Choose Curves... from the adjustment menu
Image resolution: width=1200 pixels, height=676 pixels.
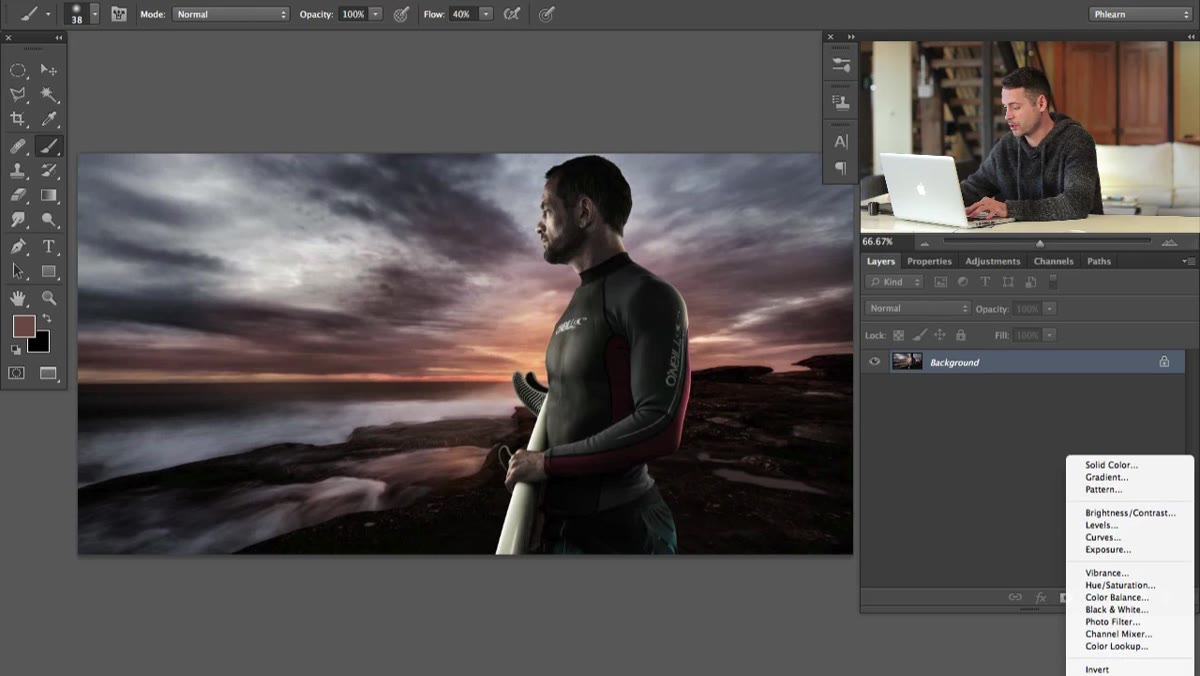point(1102,538)
